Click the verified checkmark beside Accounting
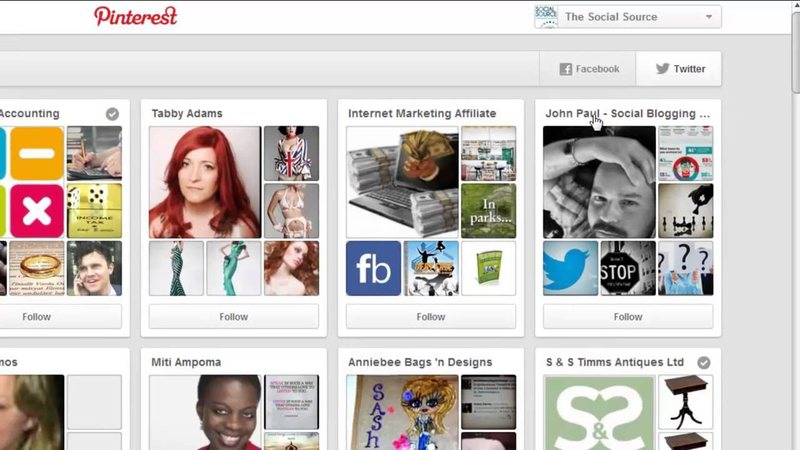The width and height of the screenshot is (800, 450). (112, 114)
